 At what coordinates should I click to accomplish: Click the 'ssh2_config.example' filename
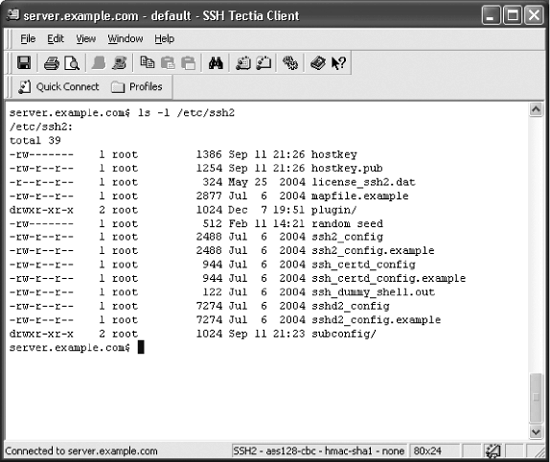pos(373,250)
